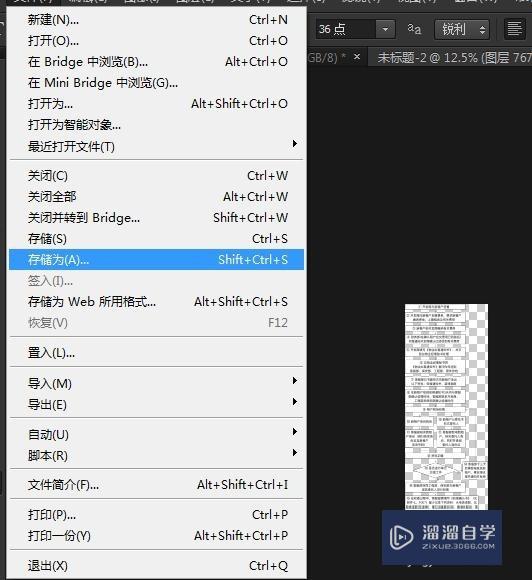Open the 锐利 anti-aliasing dropdown
Image resolution: width=532 pixels, height=580 pixels.
[462, 29]
